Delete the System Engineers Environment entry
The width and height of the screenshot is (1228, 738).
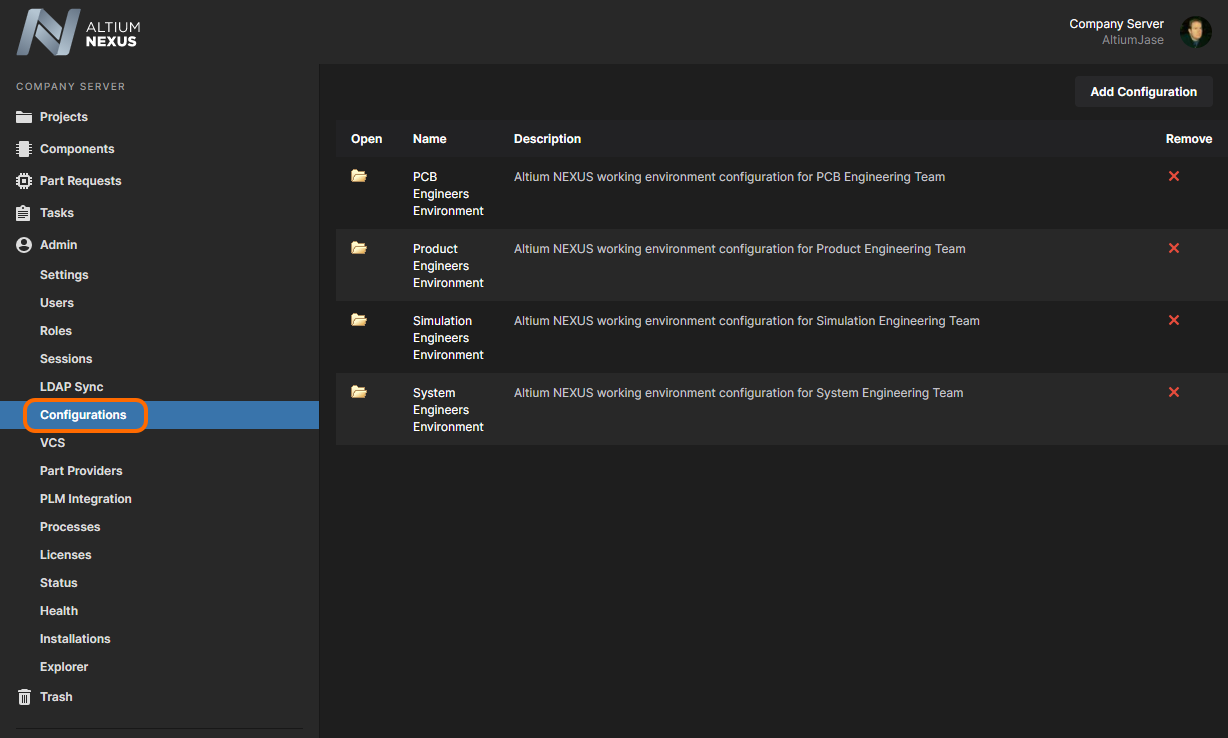pyautogui.click(x=1174, y=392)
